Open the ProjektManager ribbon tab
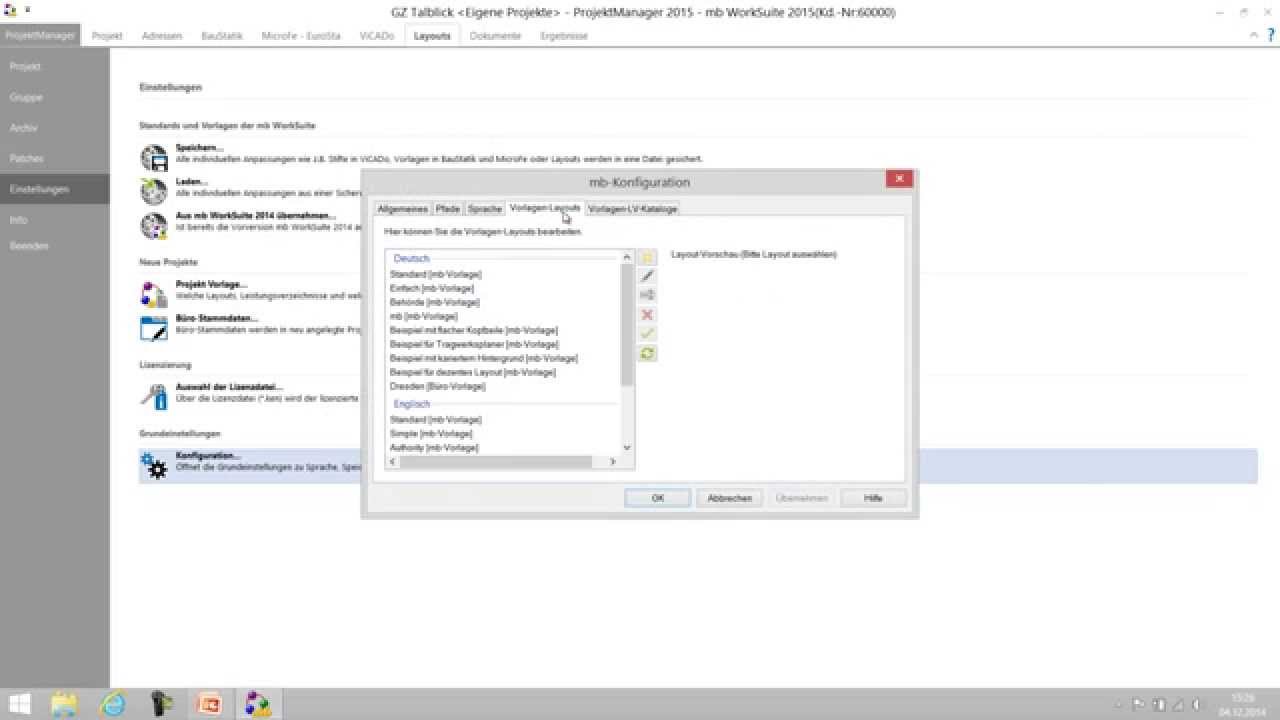 click(41, 35)
